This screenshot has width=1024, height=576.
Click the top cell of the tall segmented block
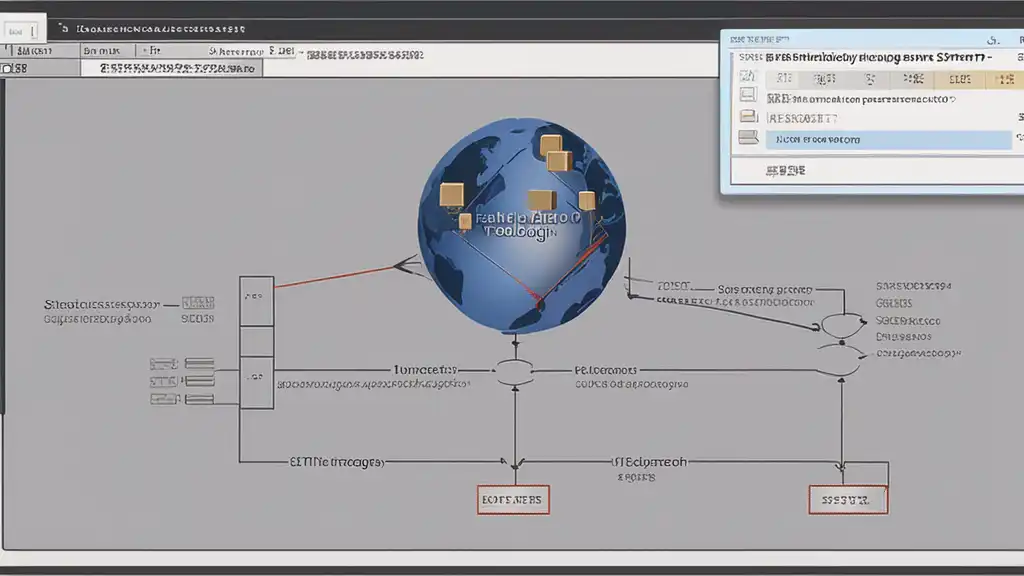tap(256, 301)
